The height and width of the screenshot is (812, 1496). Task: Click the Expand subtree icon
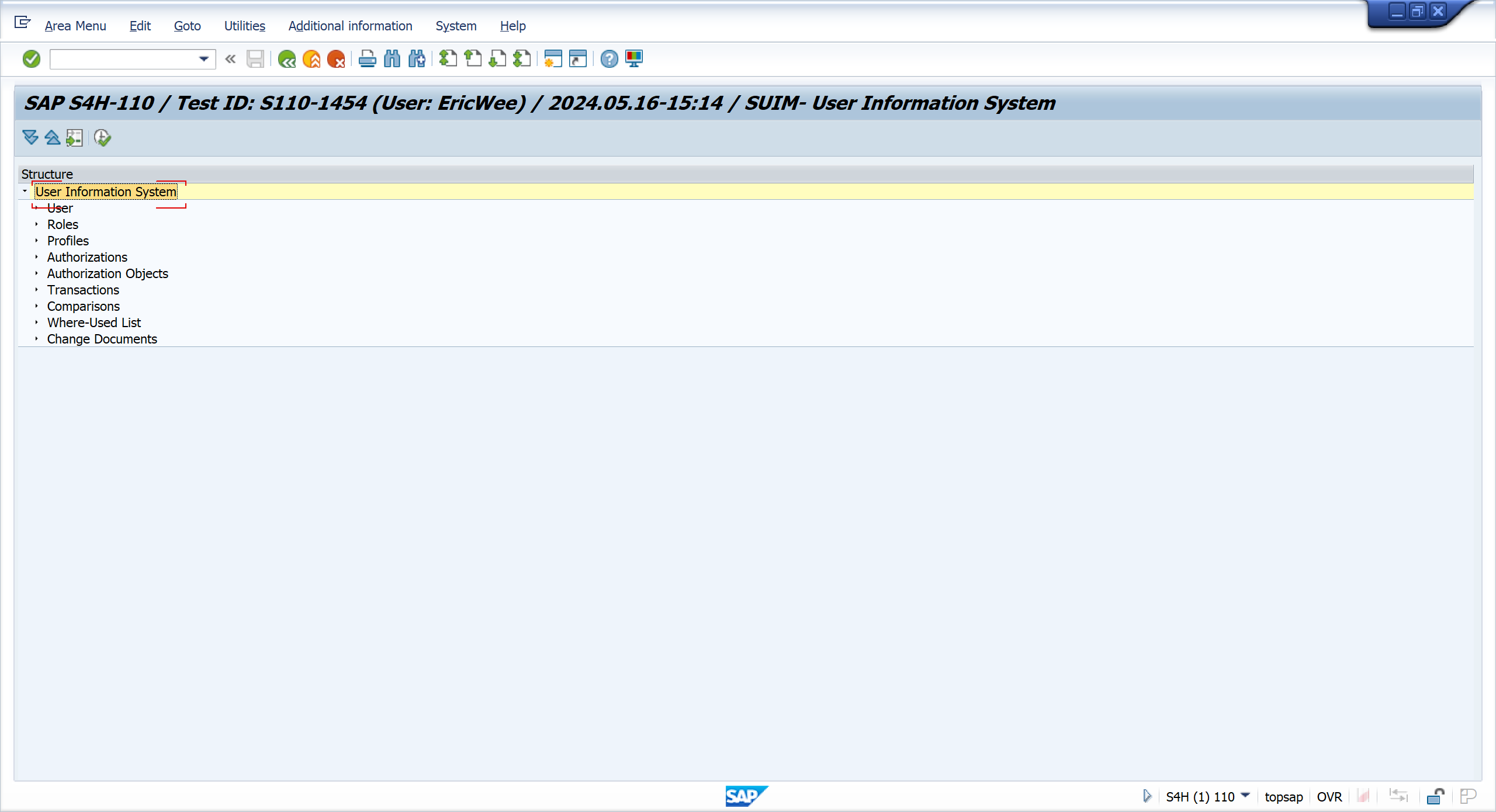coord(30,138)
